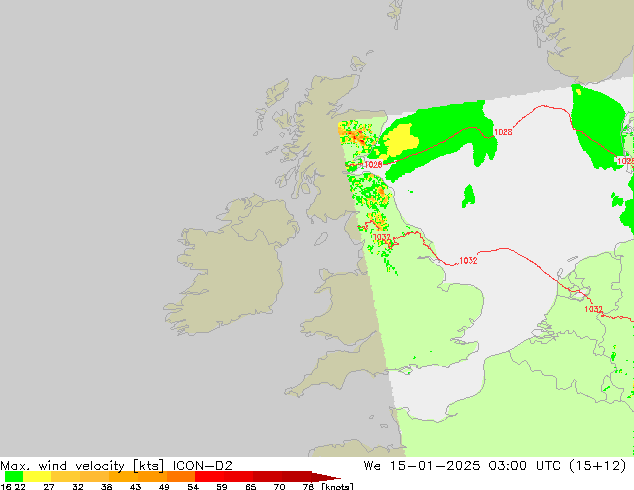Click the '1028' isobar label over the open North Sea
Viewport: 634px width, 490px height.
503,132
